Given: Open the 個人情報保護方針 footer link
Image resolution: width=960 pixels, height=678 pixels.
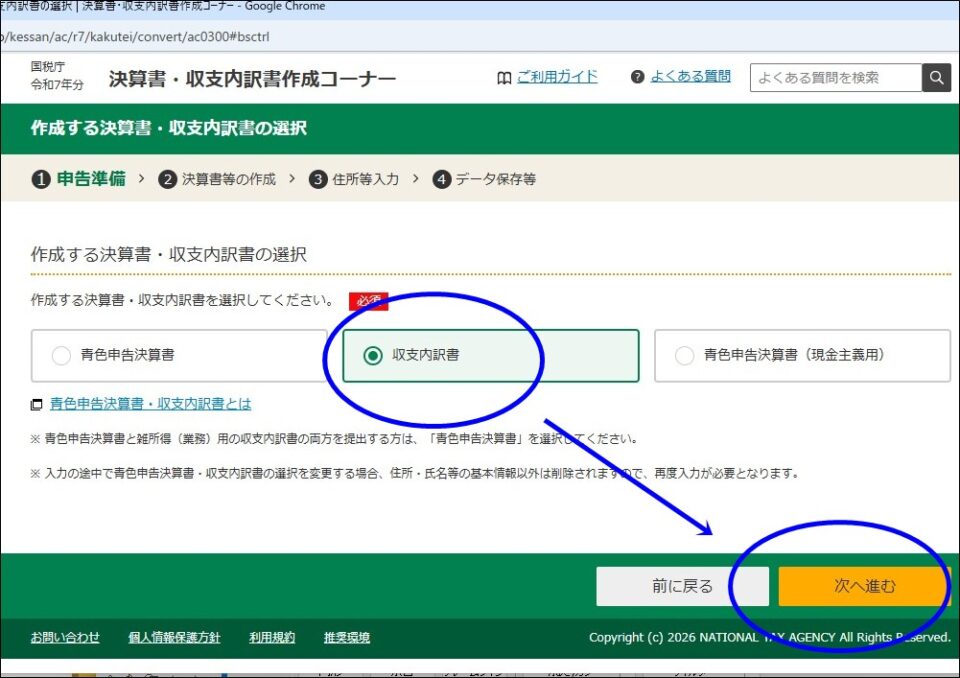Looking at the screenshot, I should (x=174, y=637).
